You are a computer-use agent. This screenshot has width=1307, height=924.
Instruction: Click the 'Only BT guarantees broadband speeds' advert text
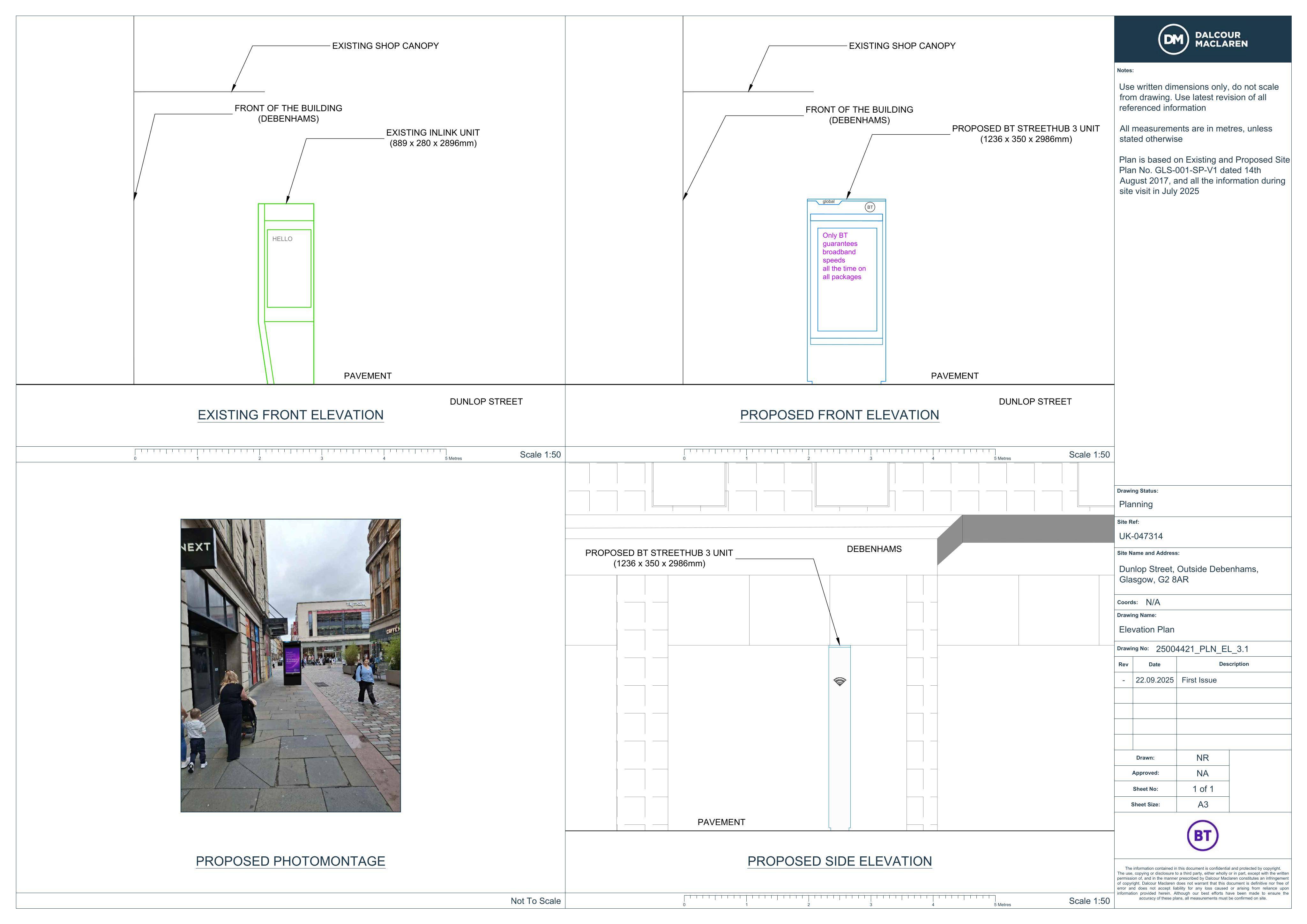click(844, 256)
